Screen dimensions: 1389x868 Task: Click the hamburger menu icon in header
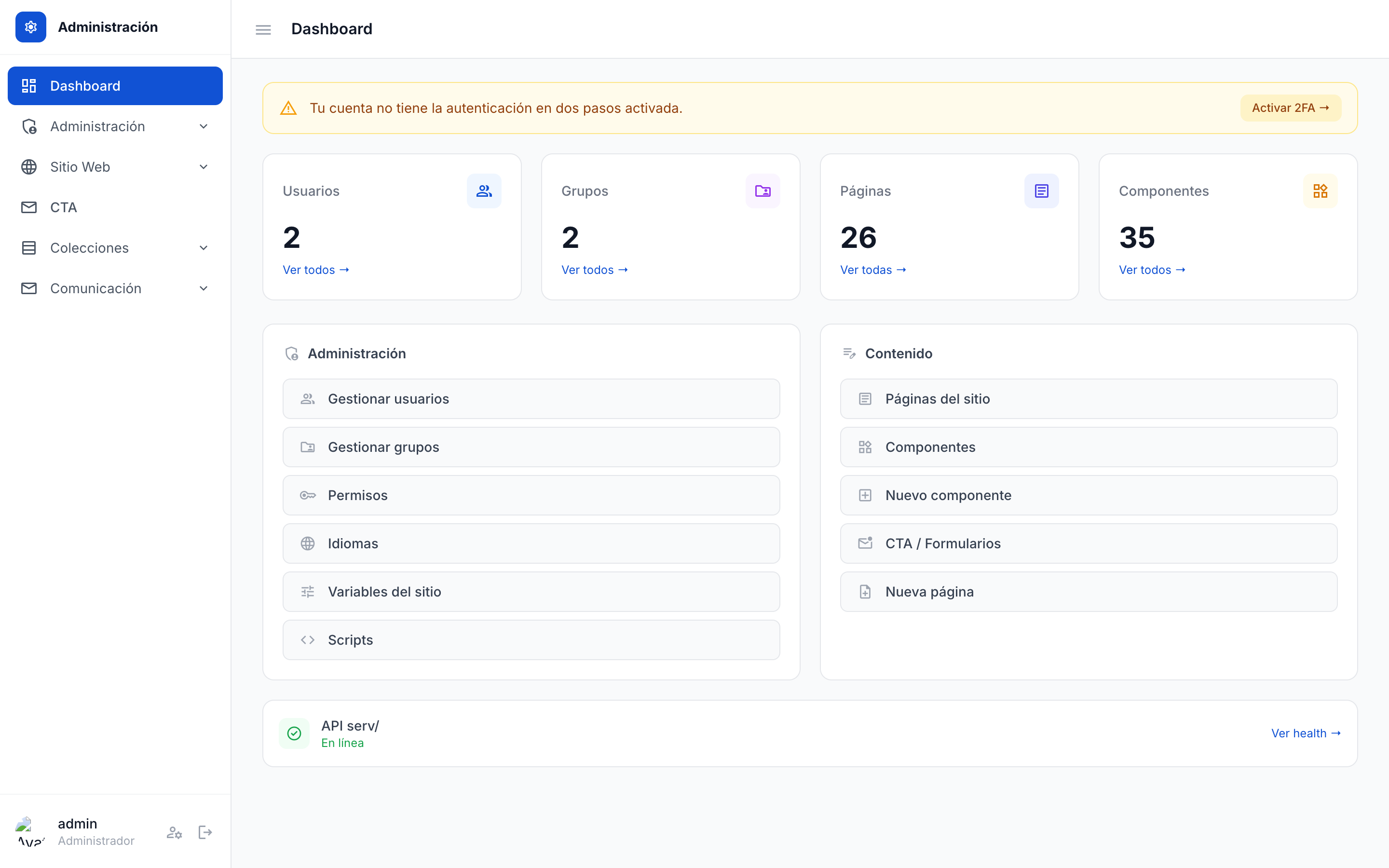[263, 29]
